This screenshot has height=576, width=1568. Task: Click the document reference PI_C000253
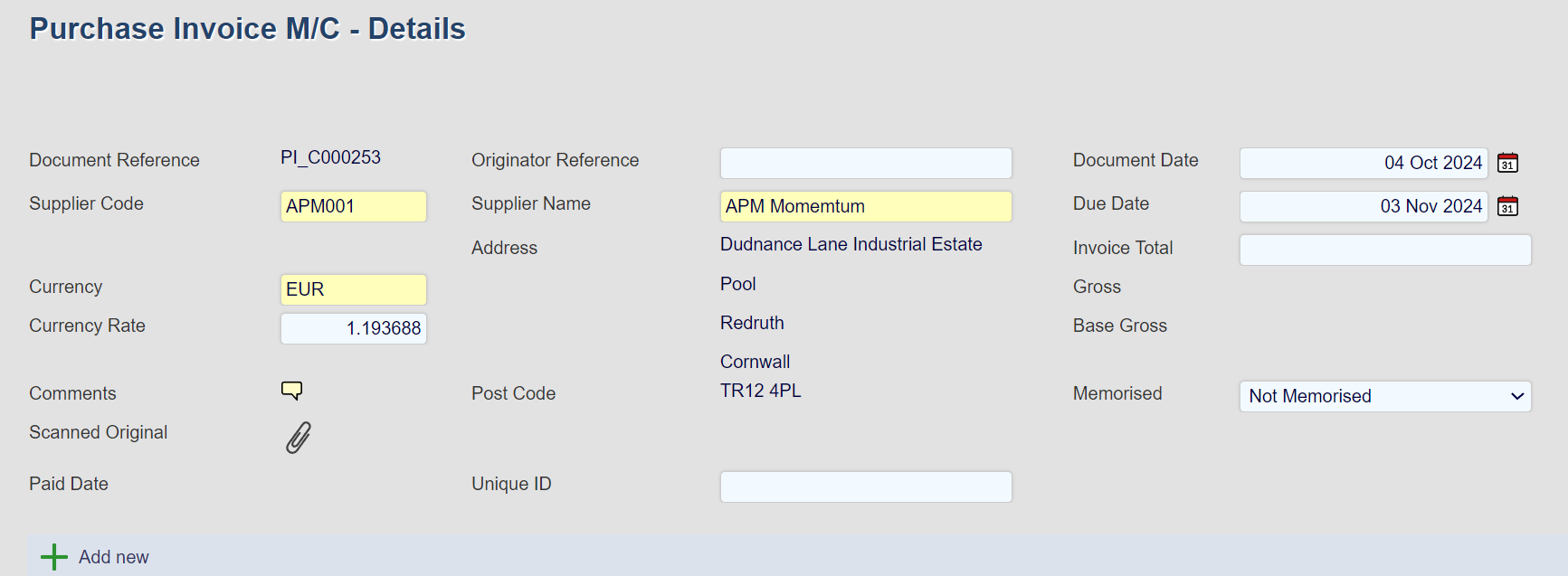pos(330,157)
